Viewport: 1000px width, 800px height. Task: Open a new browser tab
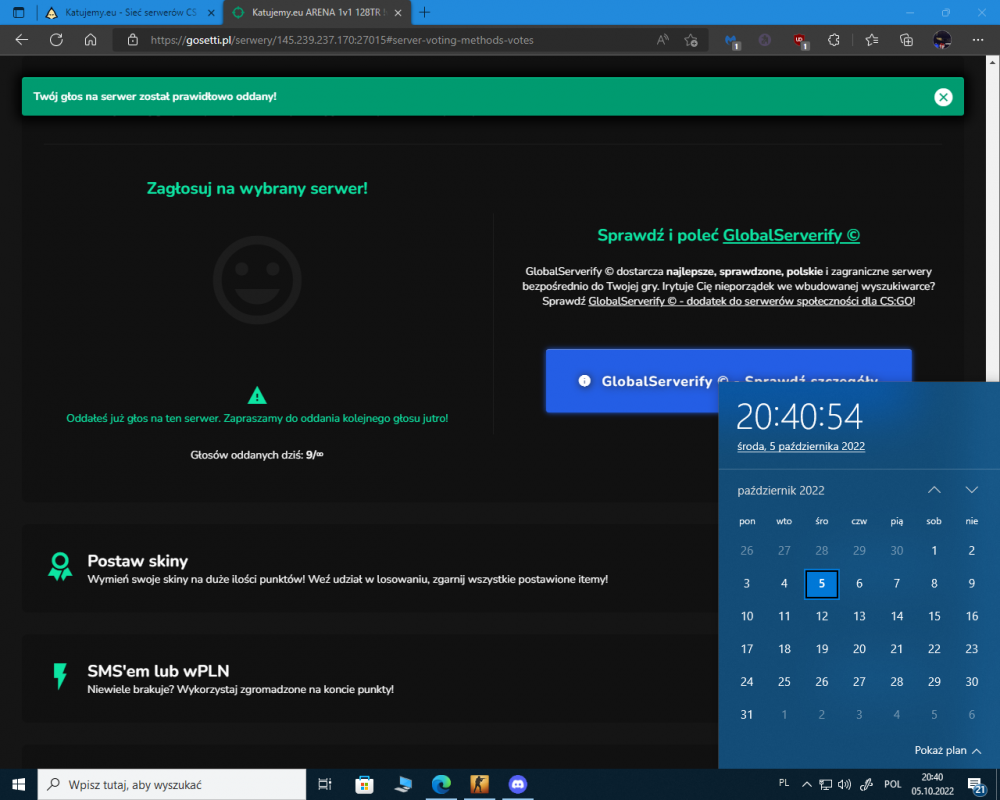tap(424, 12)
